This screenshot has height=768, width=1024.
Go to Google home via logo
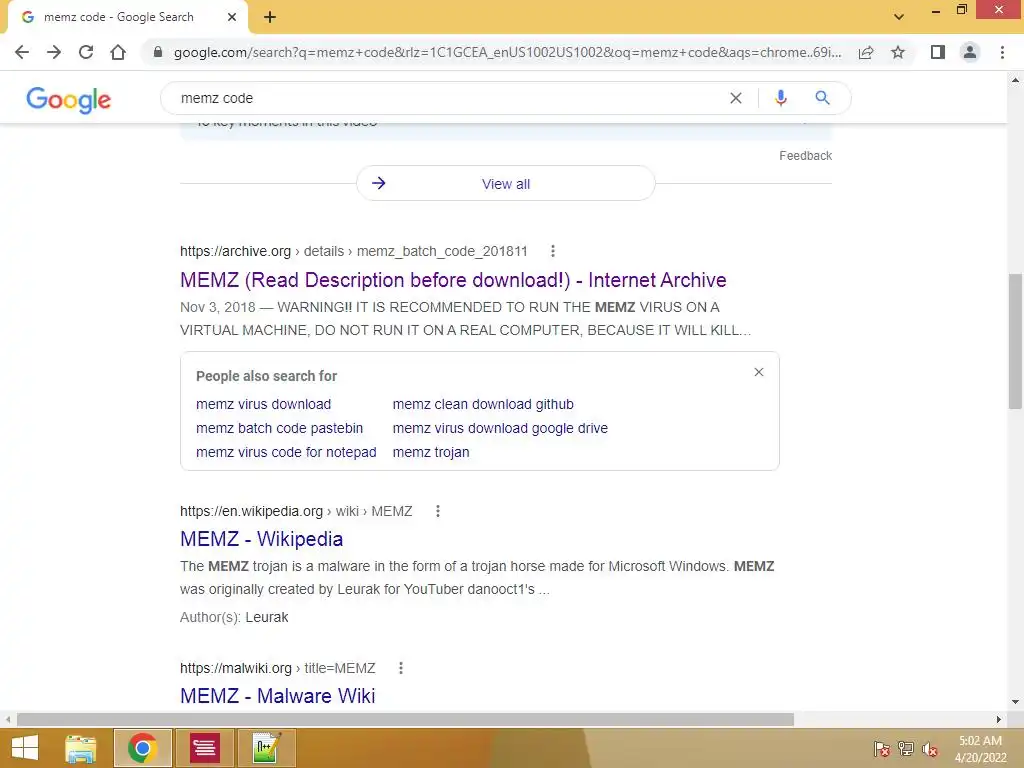point(69,99)
